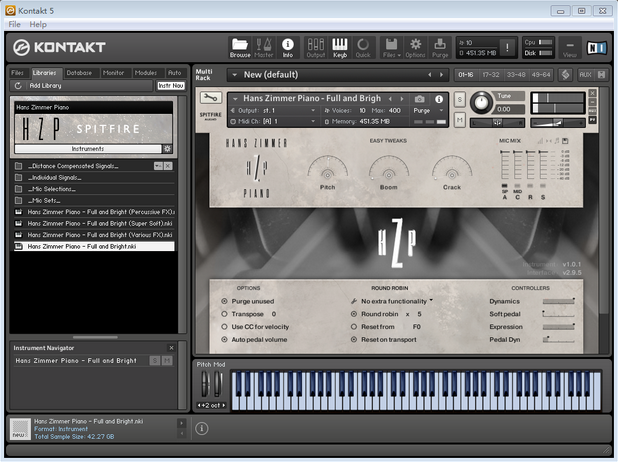The height and width of the screenshot is (462, 618).
Task: Show instrument info icon in header
Action: click(x=439, y=99)
